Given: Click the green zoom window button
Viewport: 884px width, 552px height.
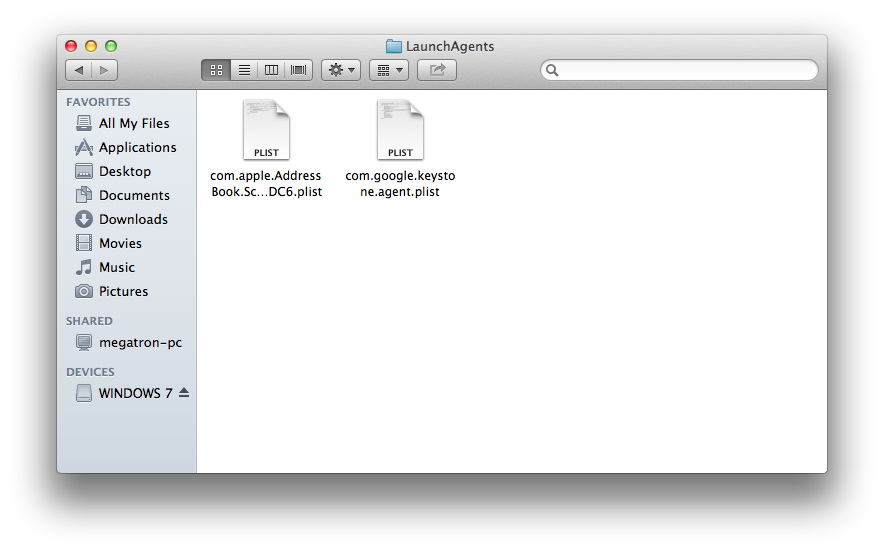Looking at the screenshot, I should point(111,46).
